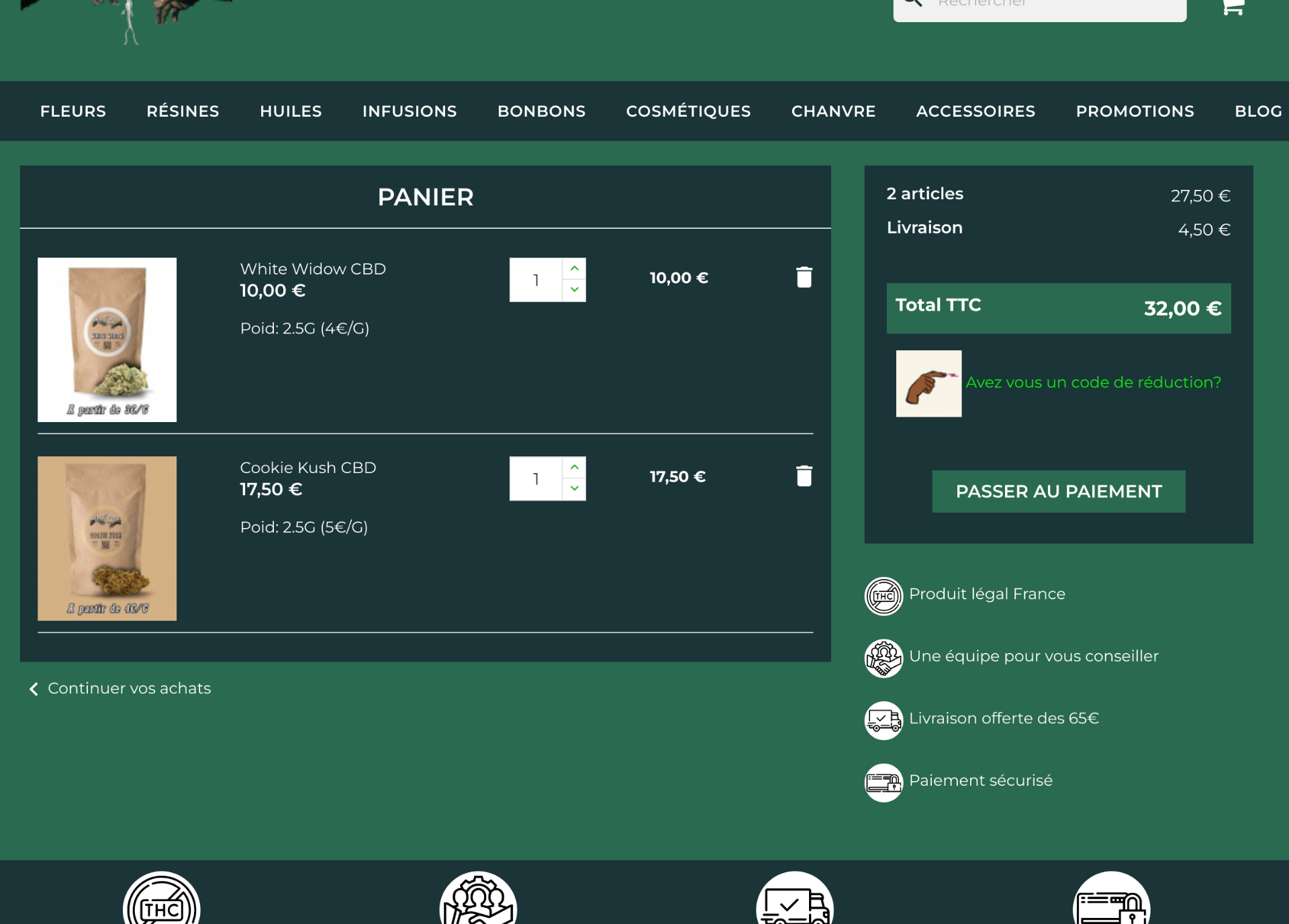1289x924 pixels.
Task: Increase Cookie Kush CBD quantity by one
Action: tap(574, 467)
